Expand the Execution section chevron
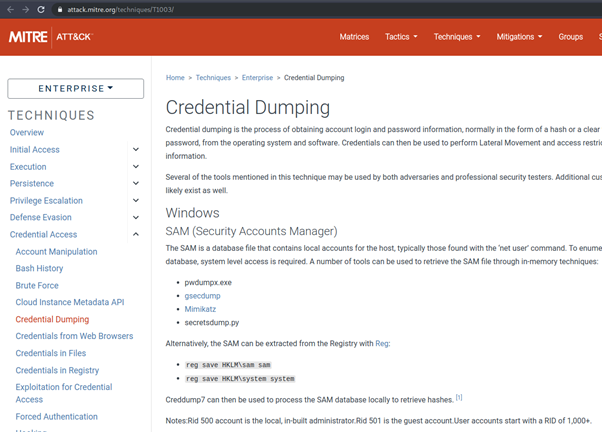Viewport: 602px width, 432px height. pyautogui.click(x=136, y=167)
